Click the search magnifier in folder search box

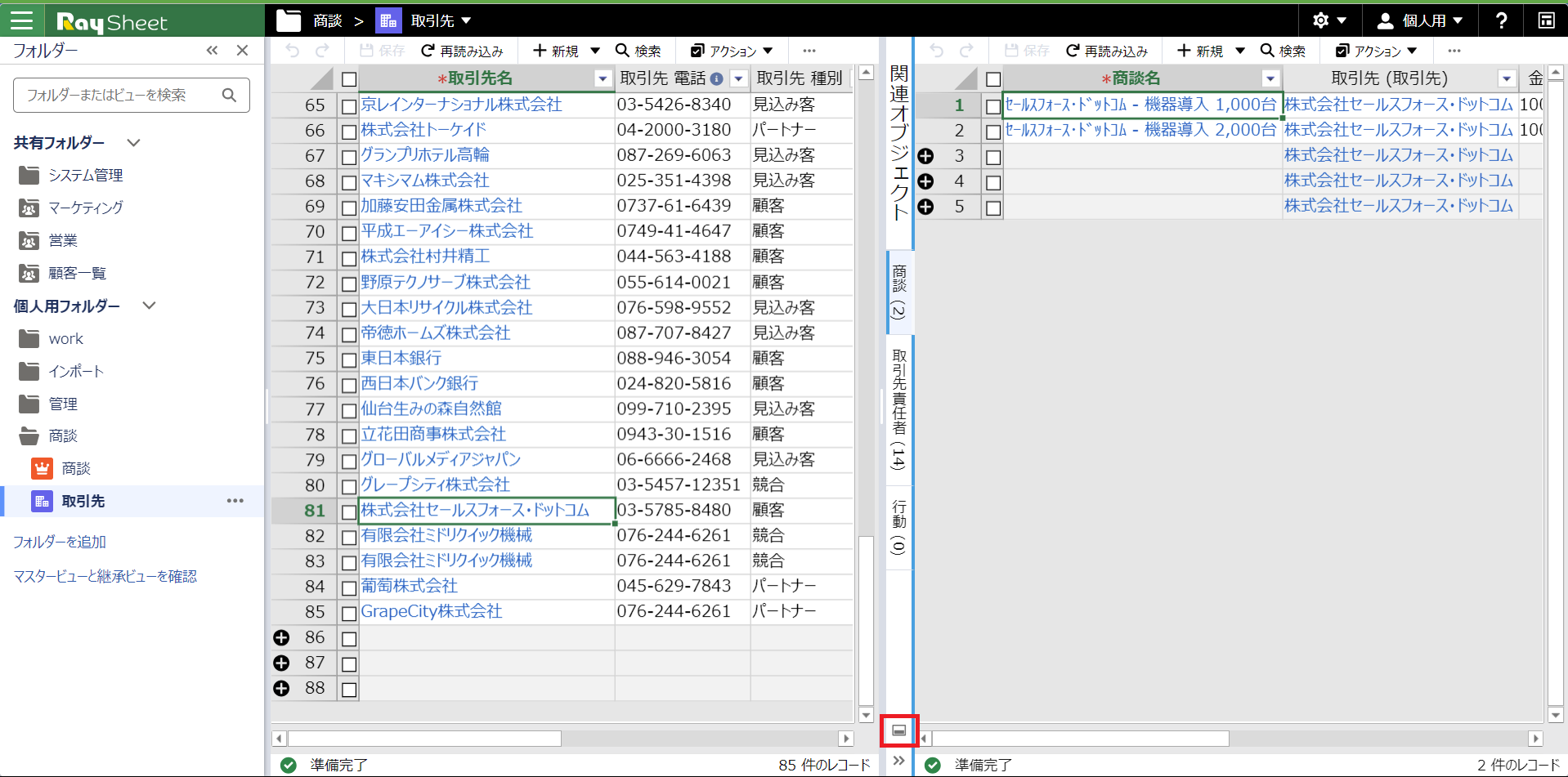(x=230, y=96)
